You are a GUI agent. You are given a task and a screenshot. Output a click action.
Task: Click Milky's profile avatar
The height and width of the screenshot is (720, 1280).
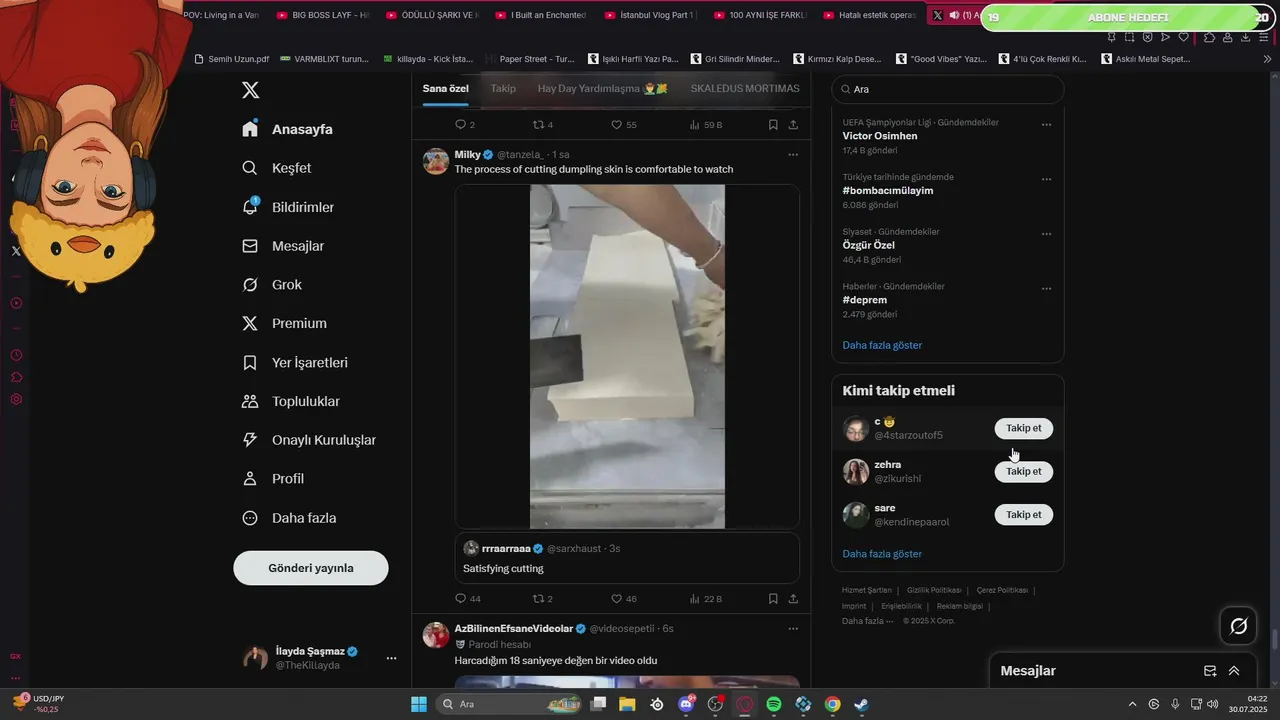point(436,161)
